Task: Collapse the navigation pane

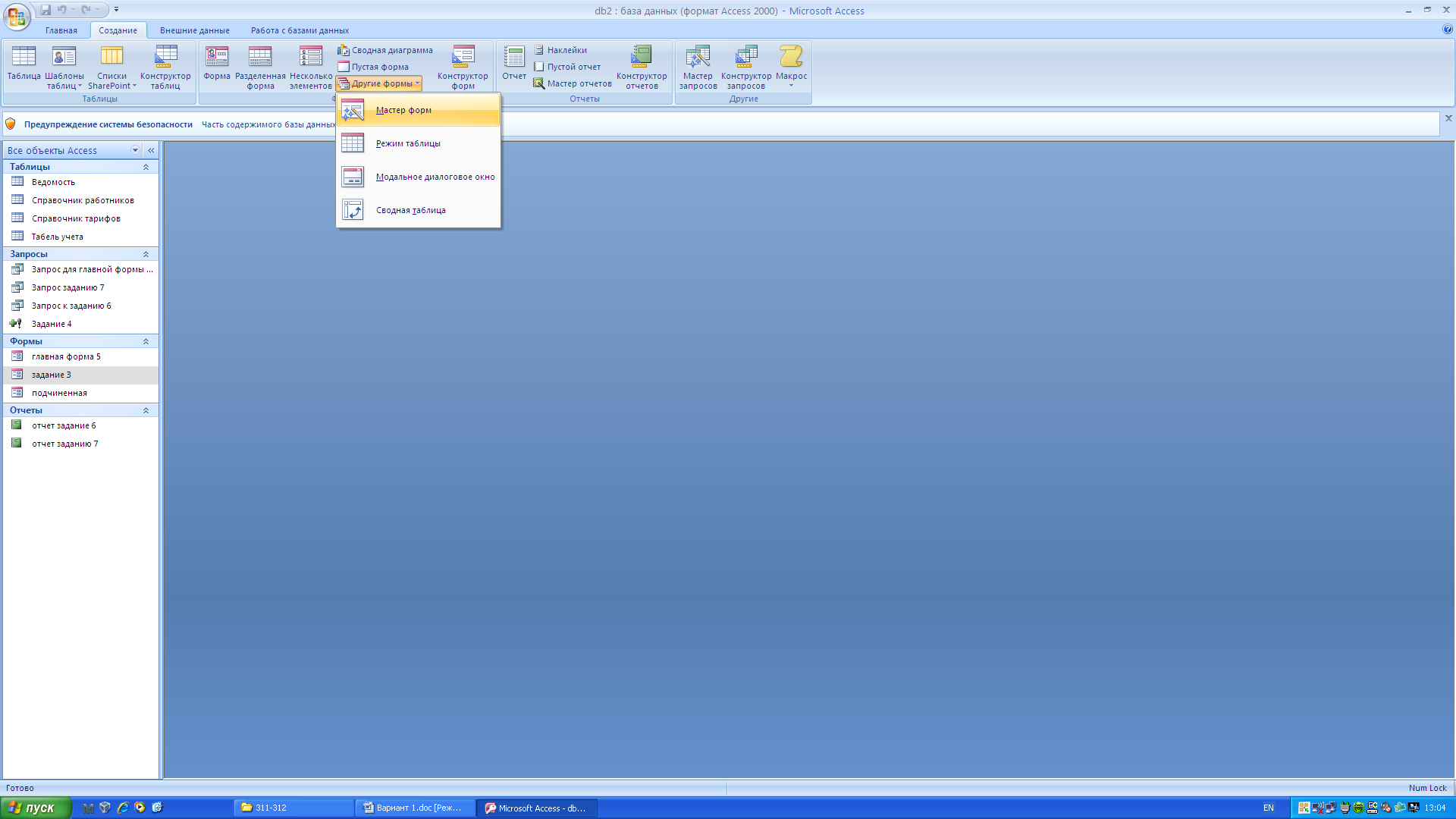Action: click(151, 150)
